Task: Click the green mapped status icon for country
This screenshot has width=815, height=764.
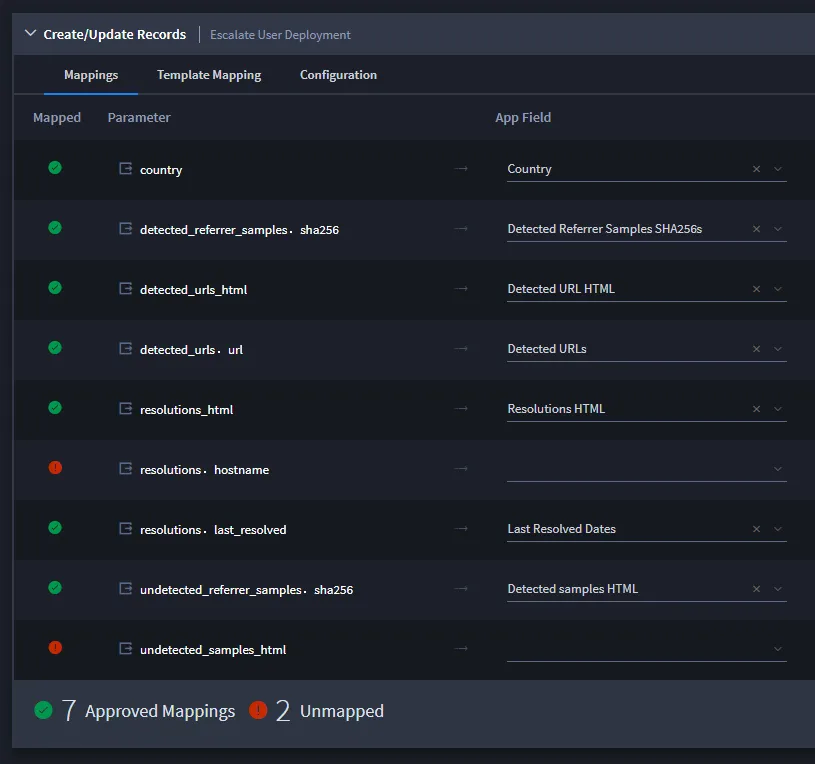Action: [55, 168]
